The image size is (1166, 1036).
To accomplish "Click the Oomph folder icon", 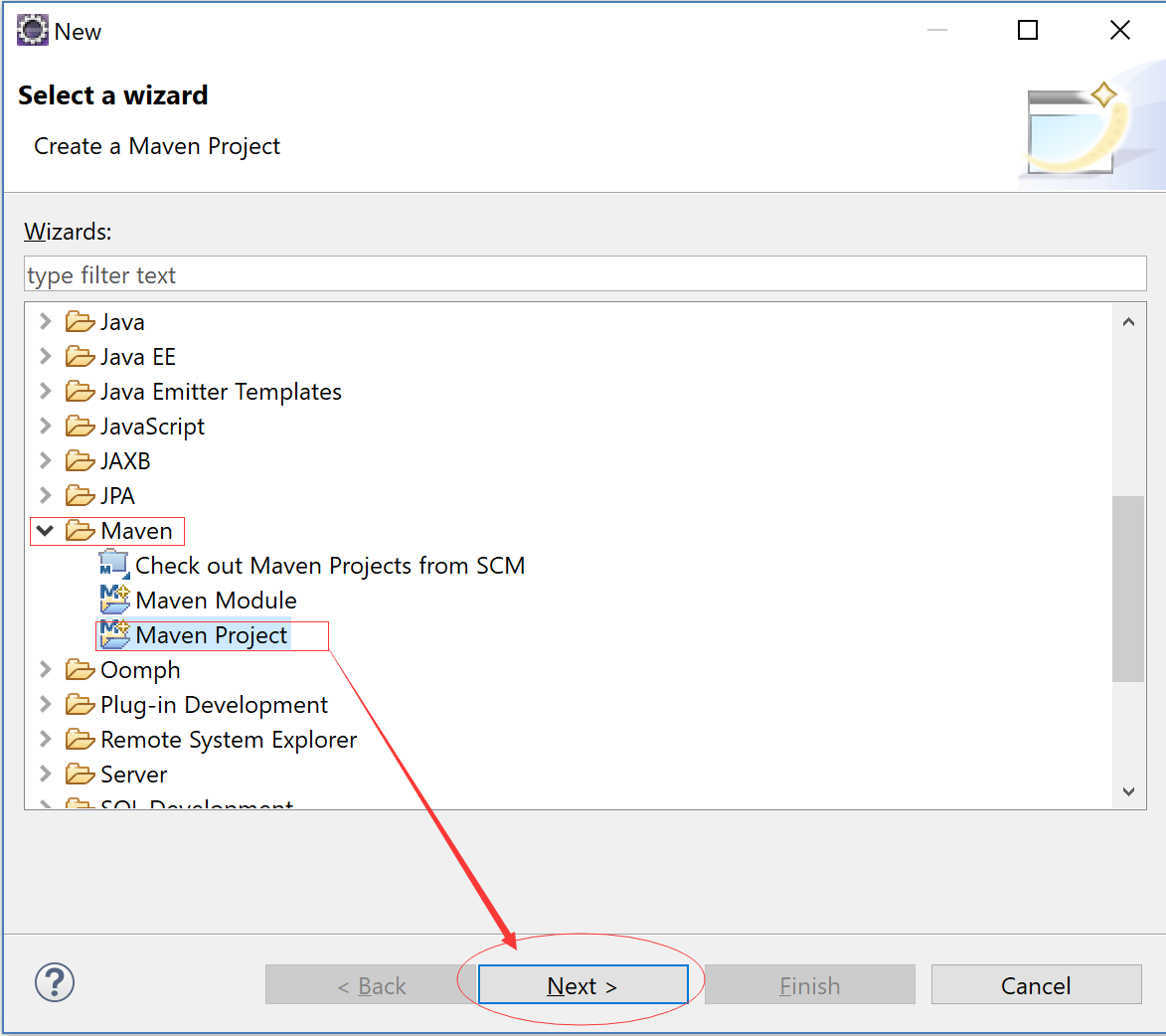I will [80, 670].
